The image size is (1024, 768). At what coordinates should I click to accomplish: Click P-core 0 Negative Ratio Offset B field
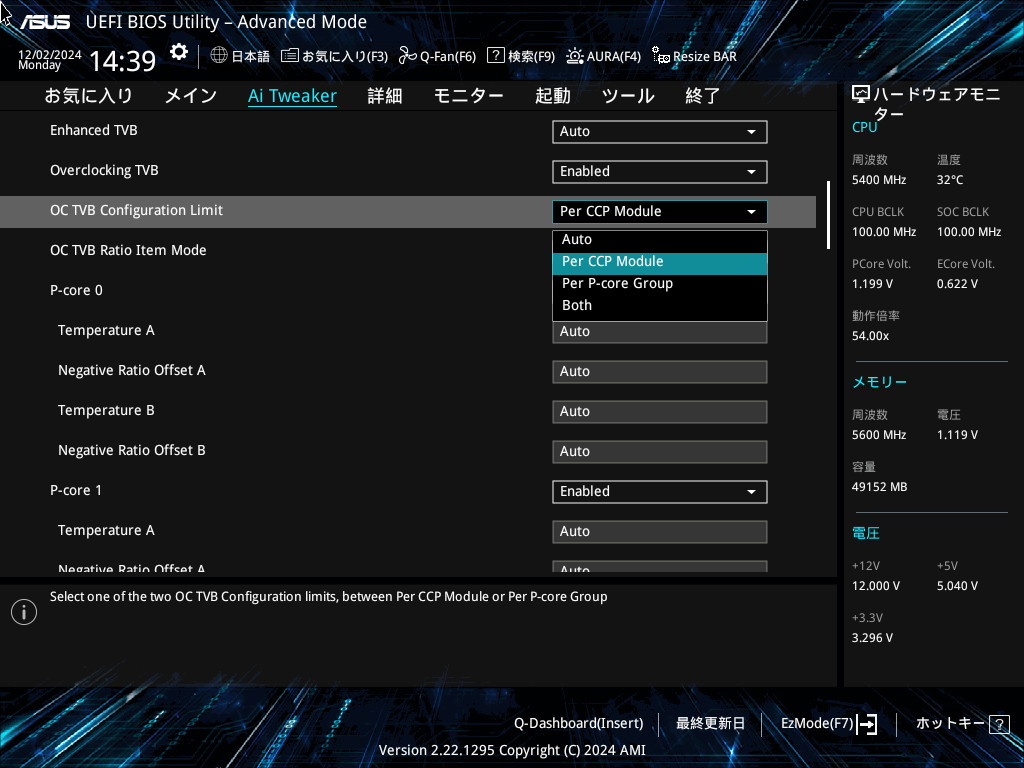(660, 451)
